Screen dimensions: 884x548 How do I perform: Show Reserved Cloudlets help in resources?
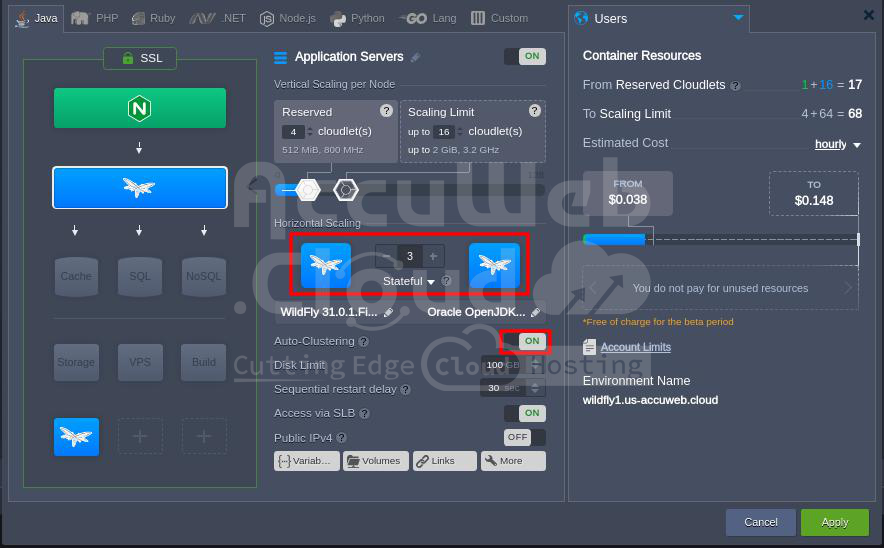point(735,86)
